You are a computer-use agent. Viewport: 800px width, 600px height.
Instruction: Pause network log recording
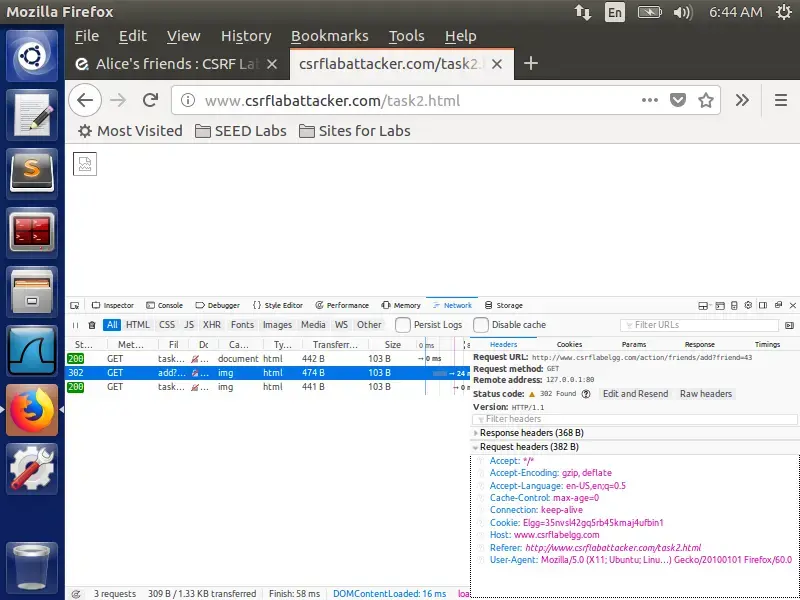(76, 325)
